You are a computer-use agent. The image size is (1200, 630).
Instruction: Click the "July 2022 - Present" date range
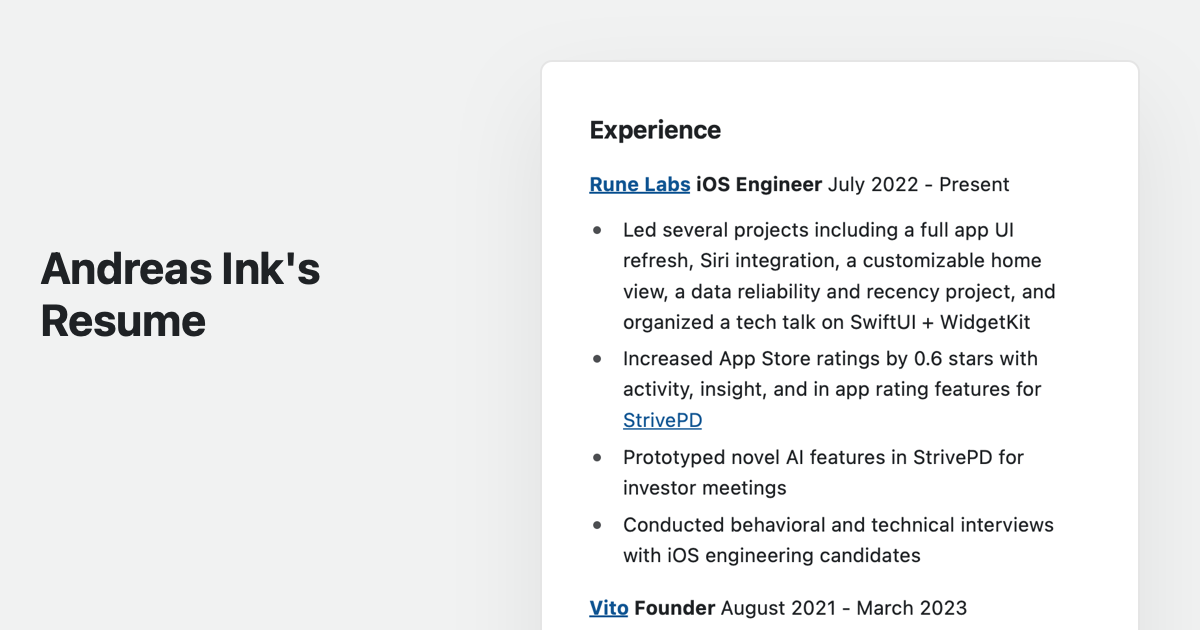918,184
